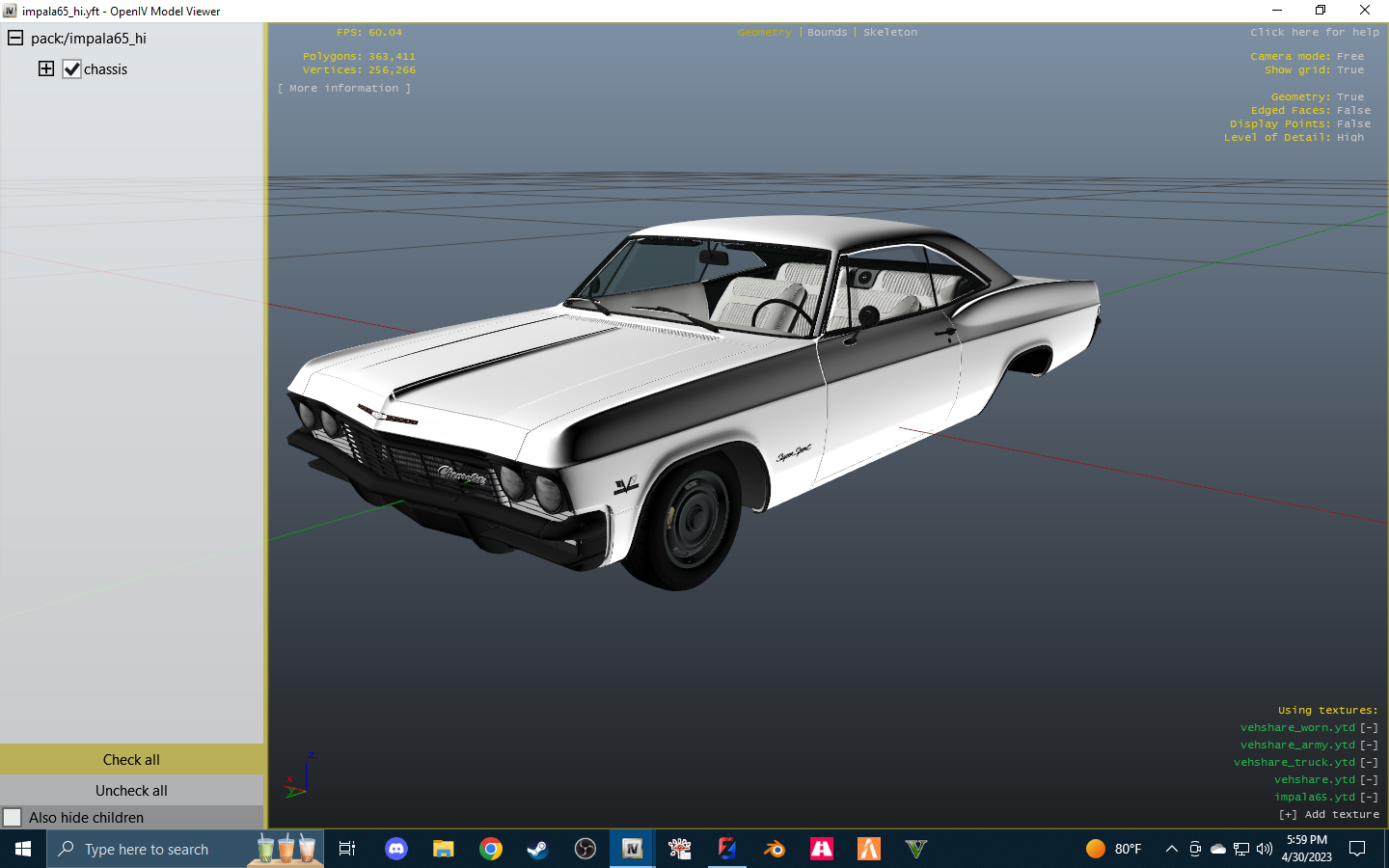Uncheck the chassis visibility checkbox
Image resolution: width=1389 pixels, height=868 pixels.
(x=71, y=68)
